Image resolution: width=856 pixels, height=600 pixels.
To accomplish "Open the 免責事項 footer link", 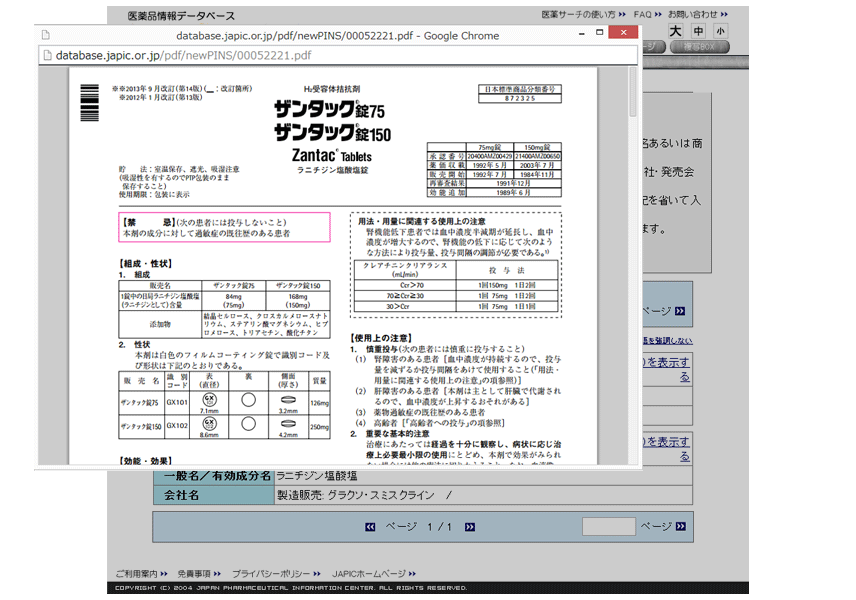I will pos(199,574).
